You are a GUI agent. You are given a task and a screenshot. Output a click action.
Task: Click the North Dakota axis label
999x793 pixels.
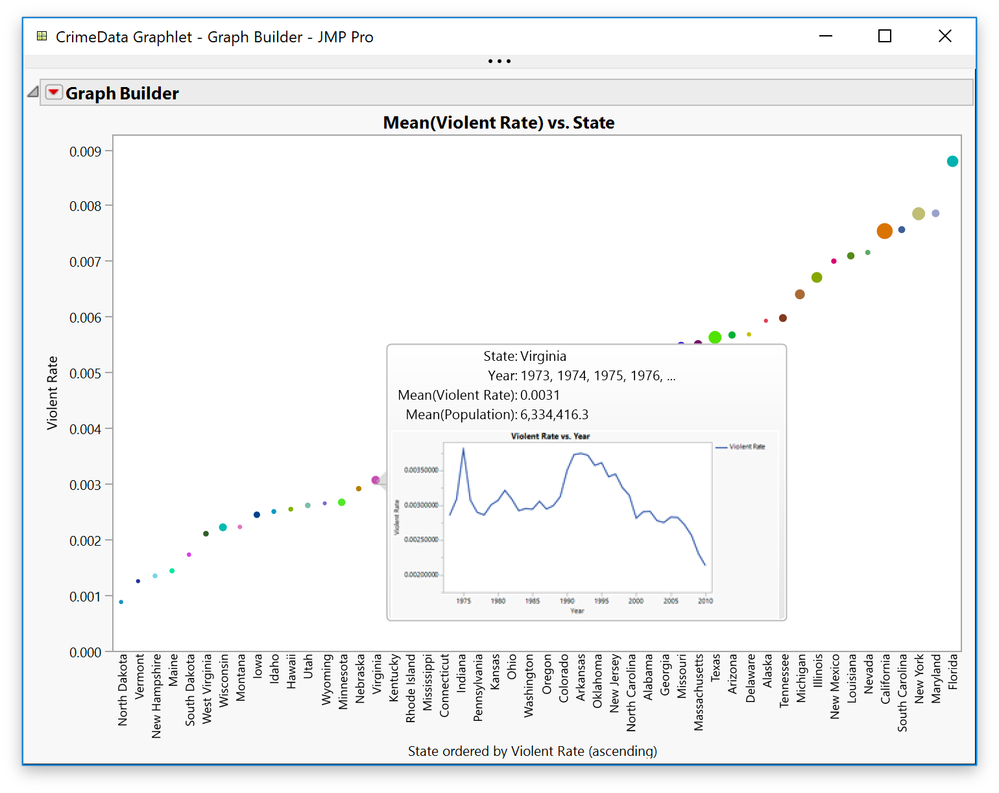tap(122, 690)
